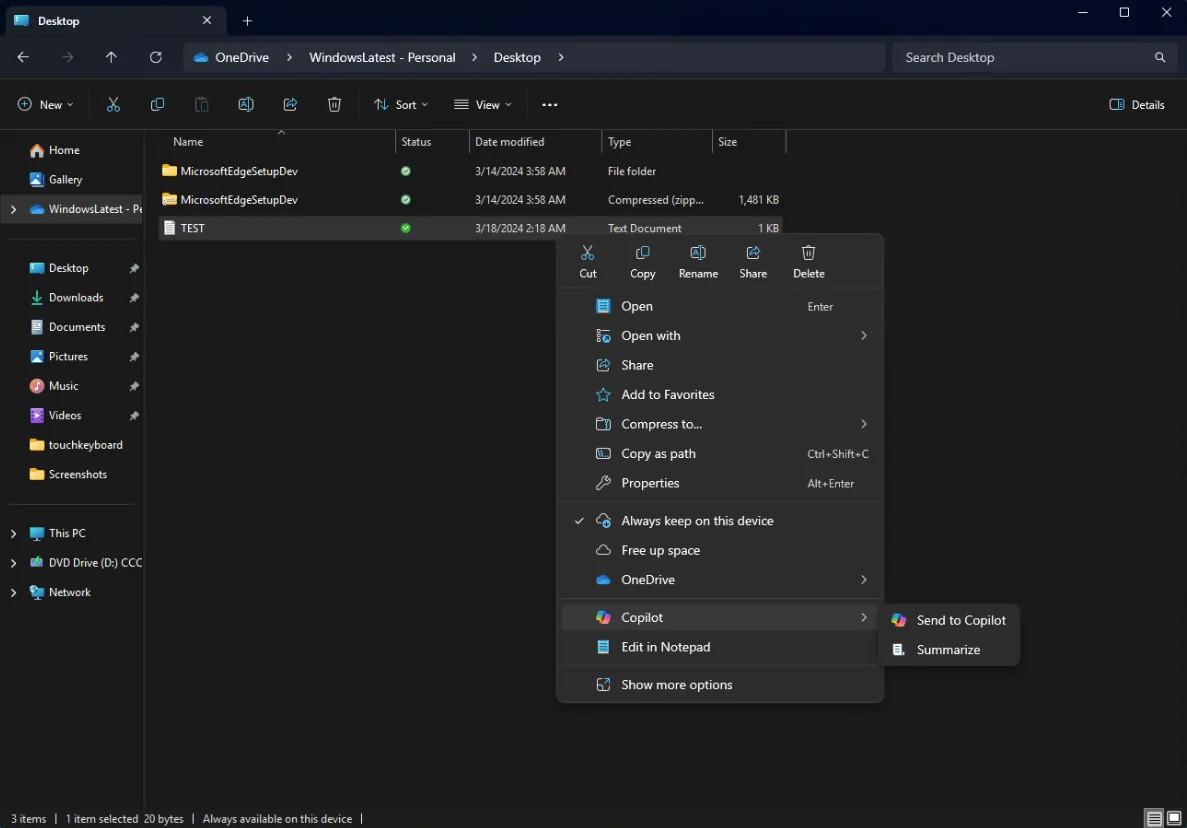
Task: Expand the This PC tree node
Action: pos(13,534)
